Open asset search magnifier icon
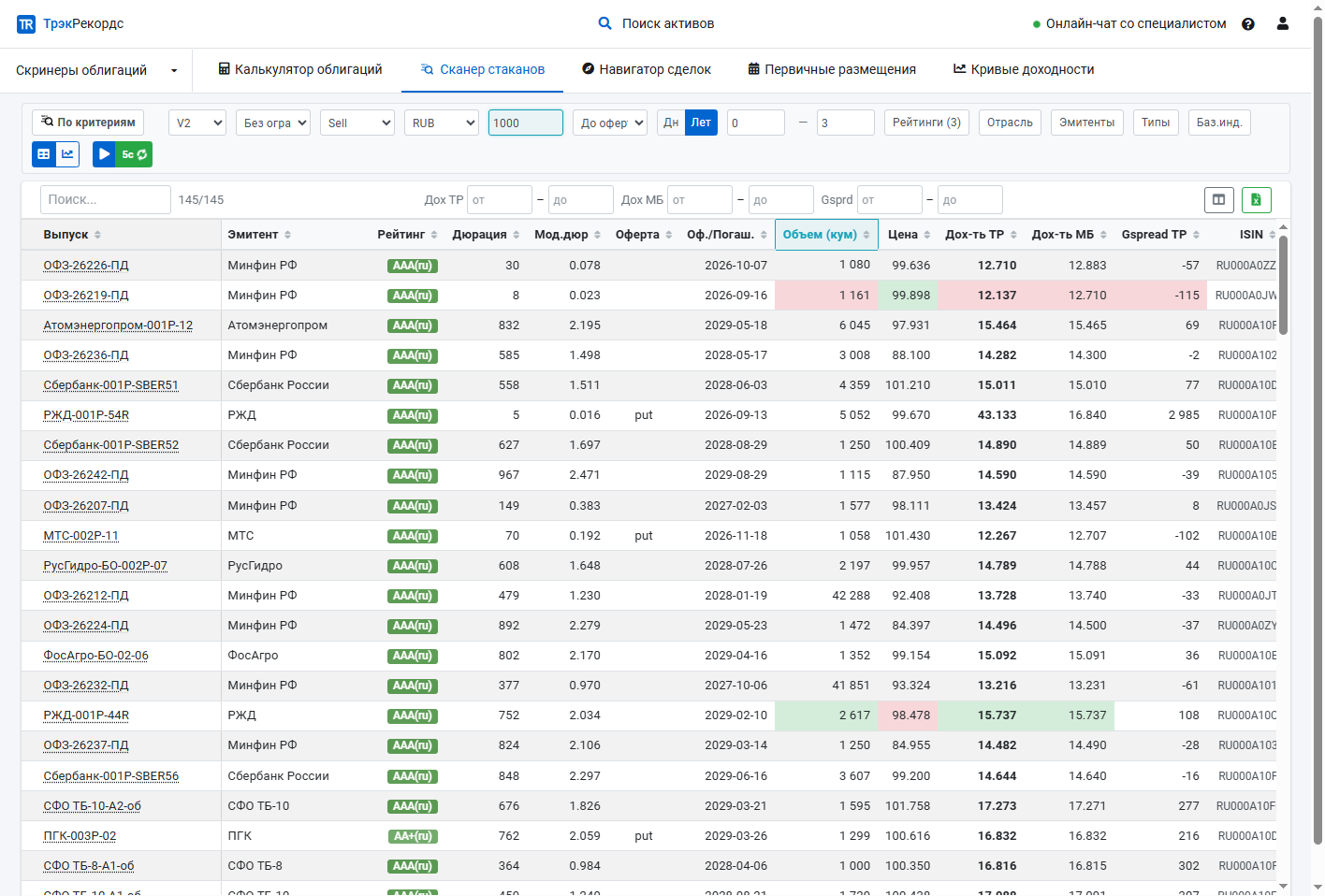 pos(605,23)
